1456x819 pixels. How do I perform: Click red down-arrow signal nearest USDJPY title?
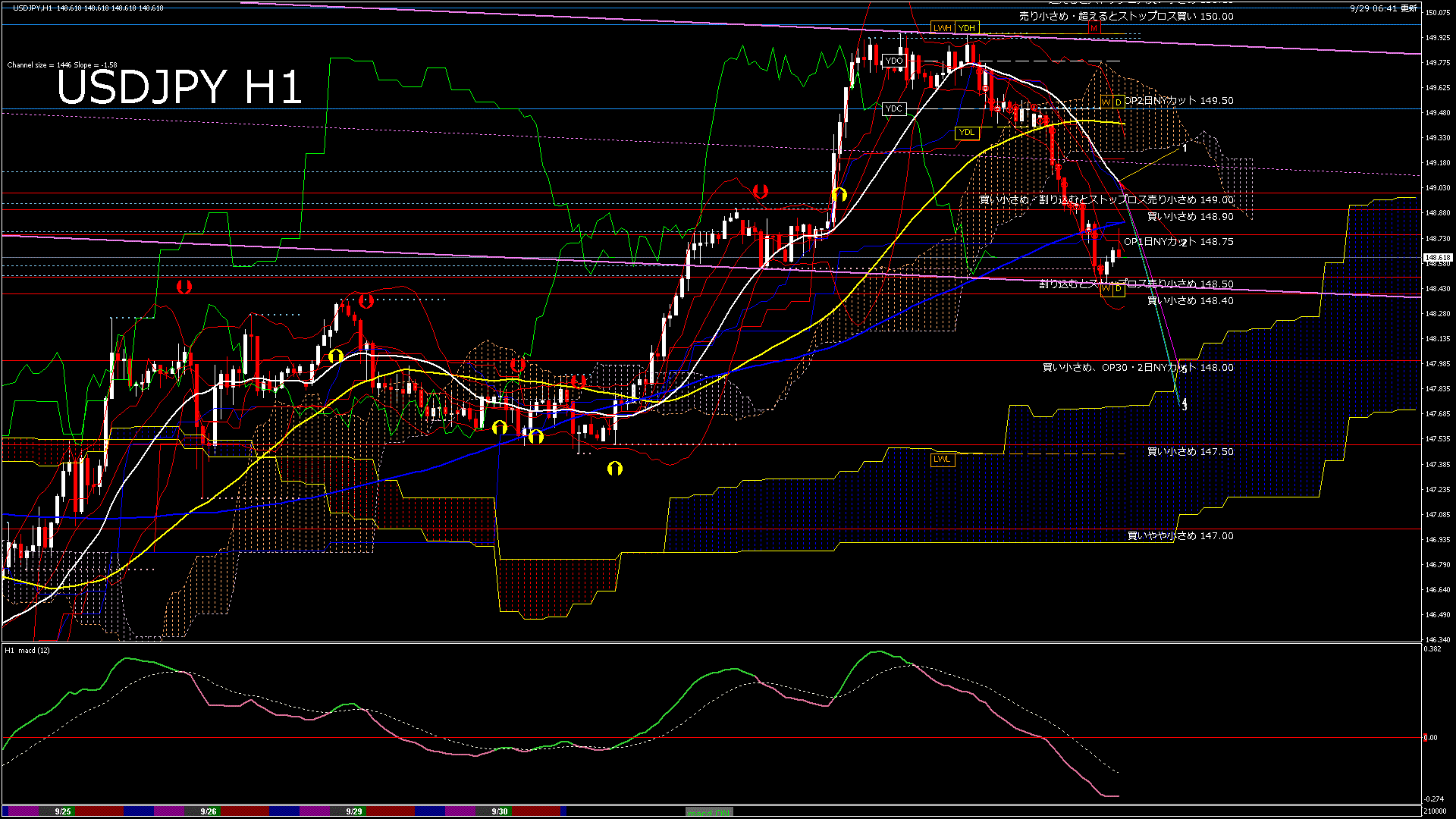184,287
